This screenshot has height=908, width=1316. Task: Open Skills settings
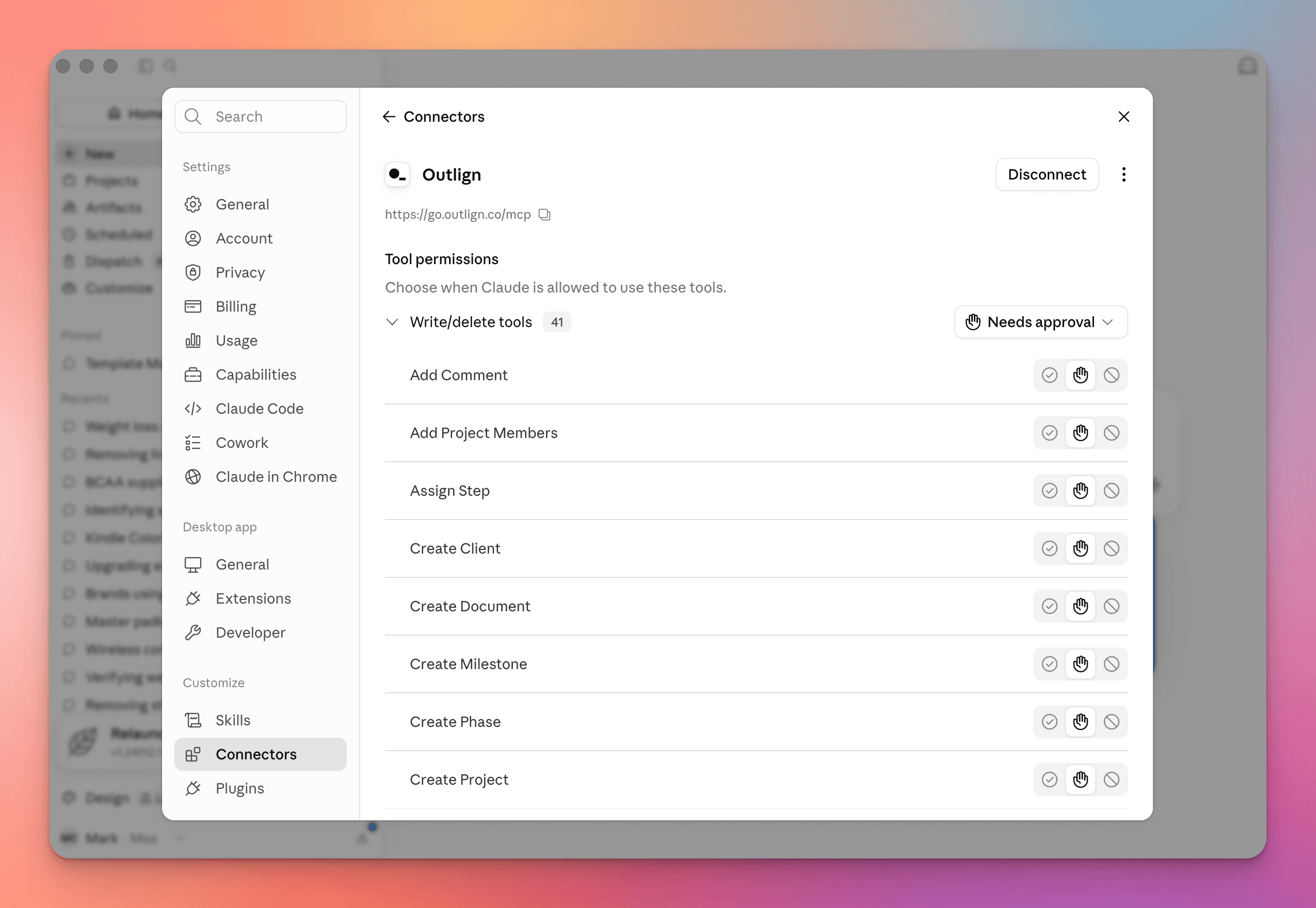[261, 720]
